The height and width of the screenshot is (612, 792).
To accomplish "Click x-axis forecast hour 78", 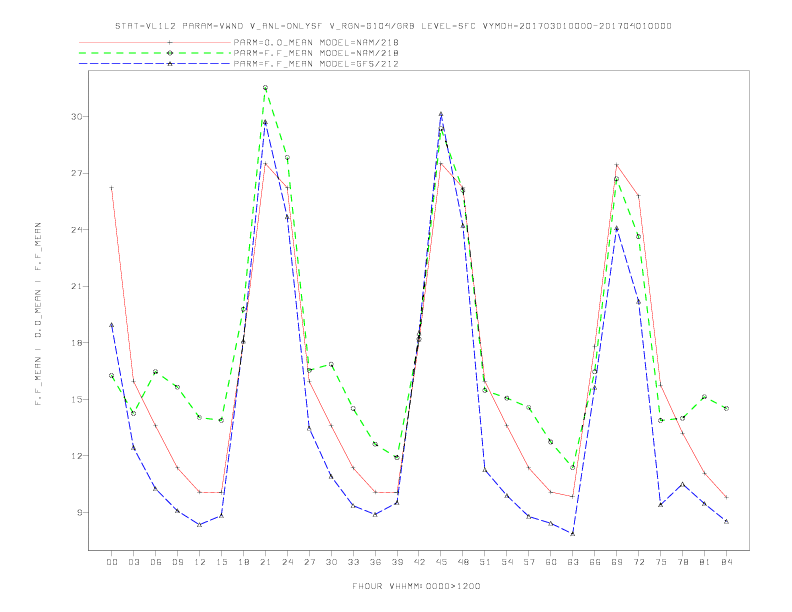I will coord(683,562).
